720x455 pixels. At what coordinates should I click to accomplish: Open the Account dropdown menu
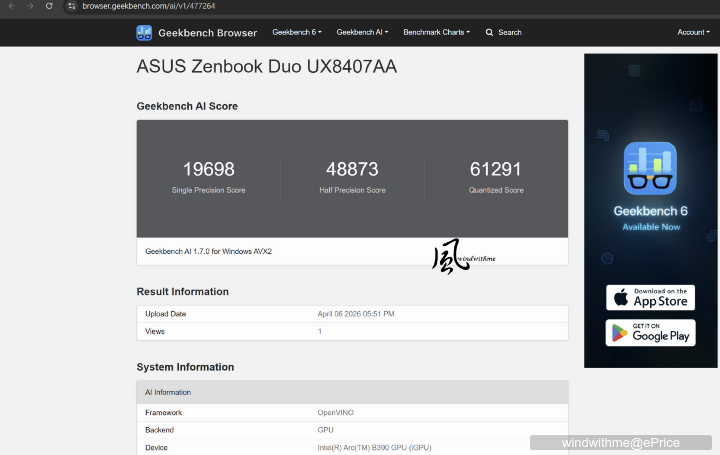pyautogui.click(x=693, y=32)
